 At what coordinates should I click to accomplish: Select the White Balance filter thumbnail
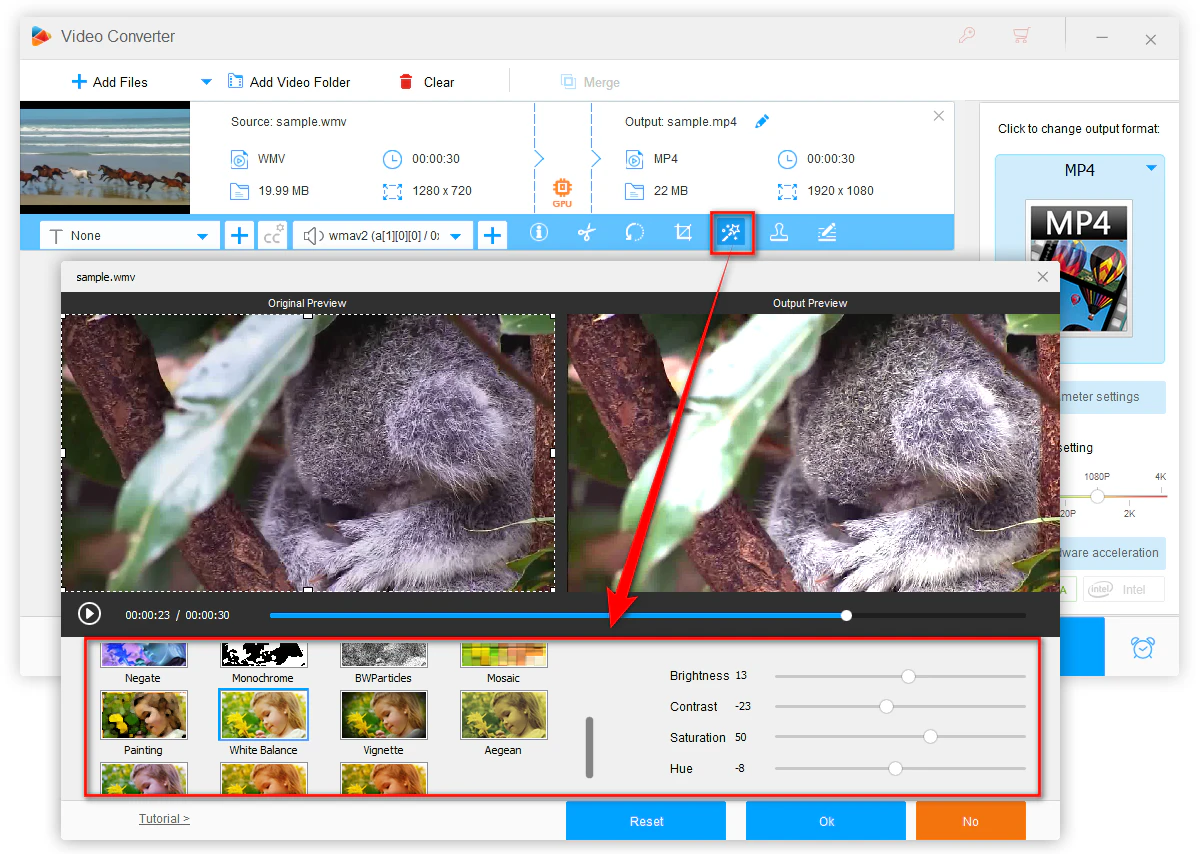tap(263, 715)
